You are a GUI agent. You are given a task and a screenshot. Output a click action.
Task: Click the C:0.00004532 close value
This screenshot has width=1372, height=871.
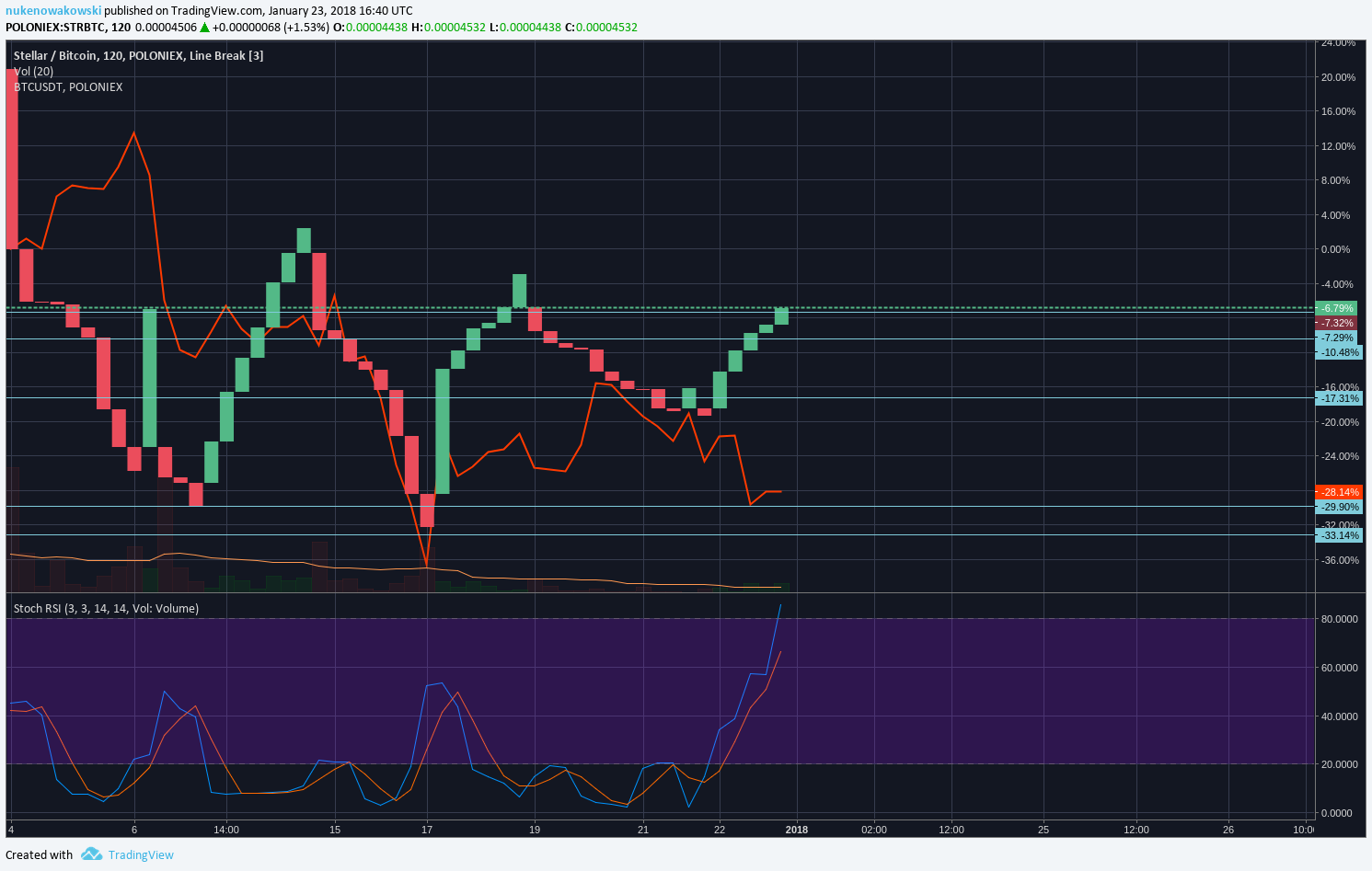point(601,28)
